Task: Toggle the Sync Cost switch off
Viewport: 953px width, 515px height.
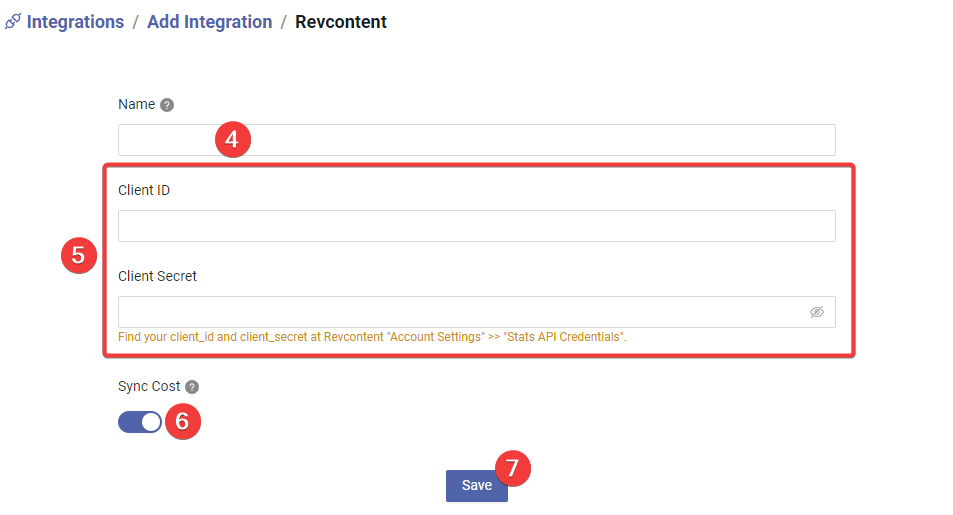Action: pos(140,422)
